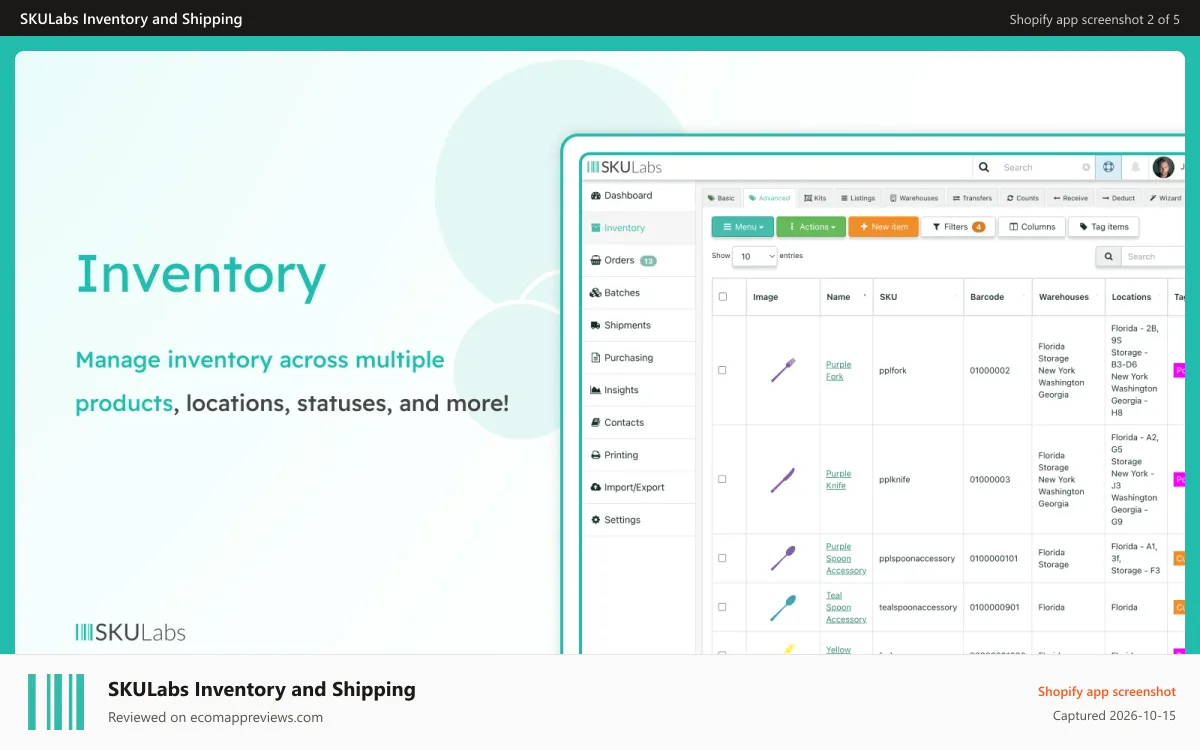
Task: Open the Teal Spoon Accessory link
Action: coord(846,607)
